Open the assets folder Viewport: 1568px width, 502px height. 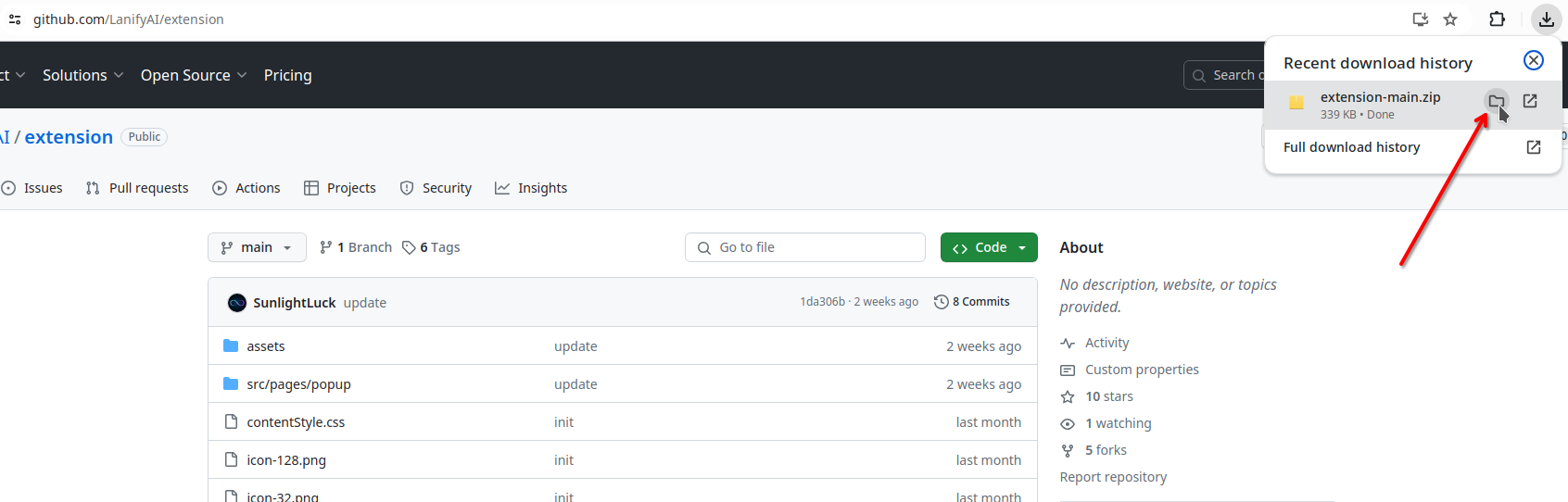click(x=266, y=346)
